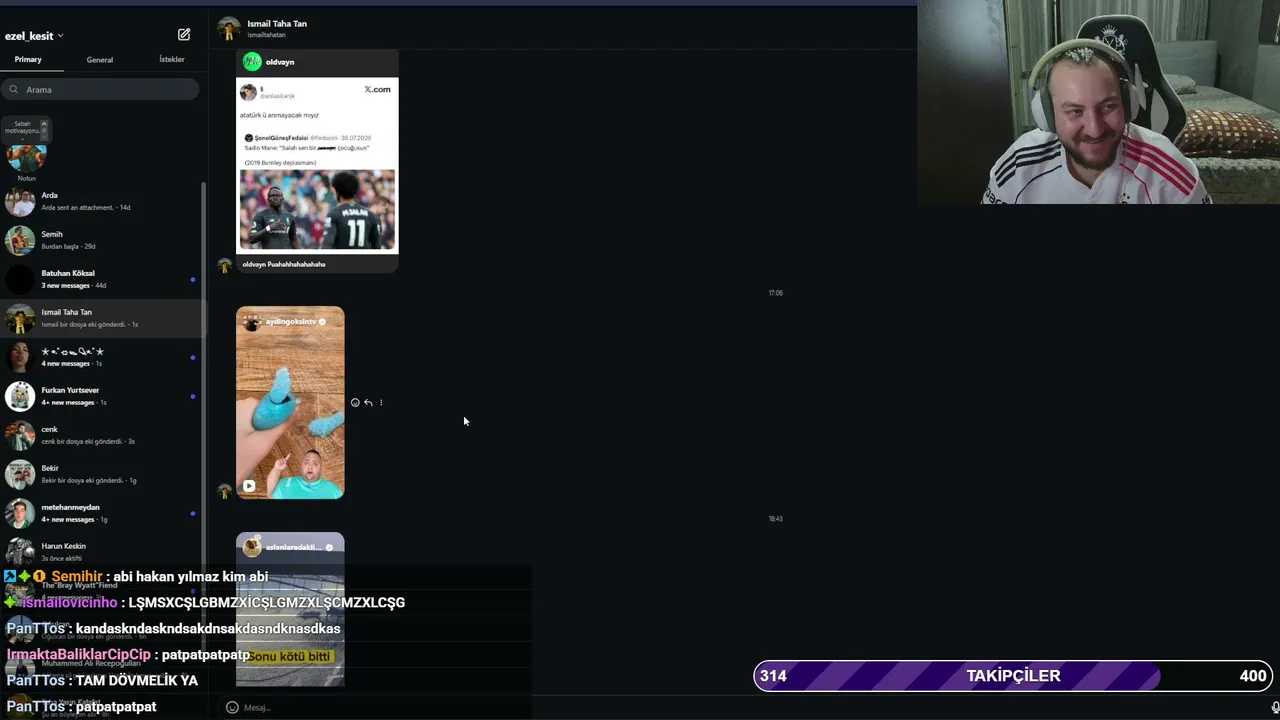1280x720 pixels.
Task: Open the shared X.com tweet post
Action: click(x=317, y=165)
